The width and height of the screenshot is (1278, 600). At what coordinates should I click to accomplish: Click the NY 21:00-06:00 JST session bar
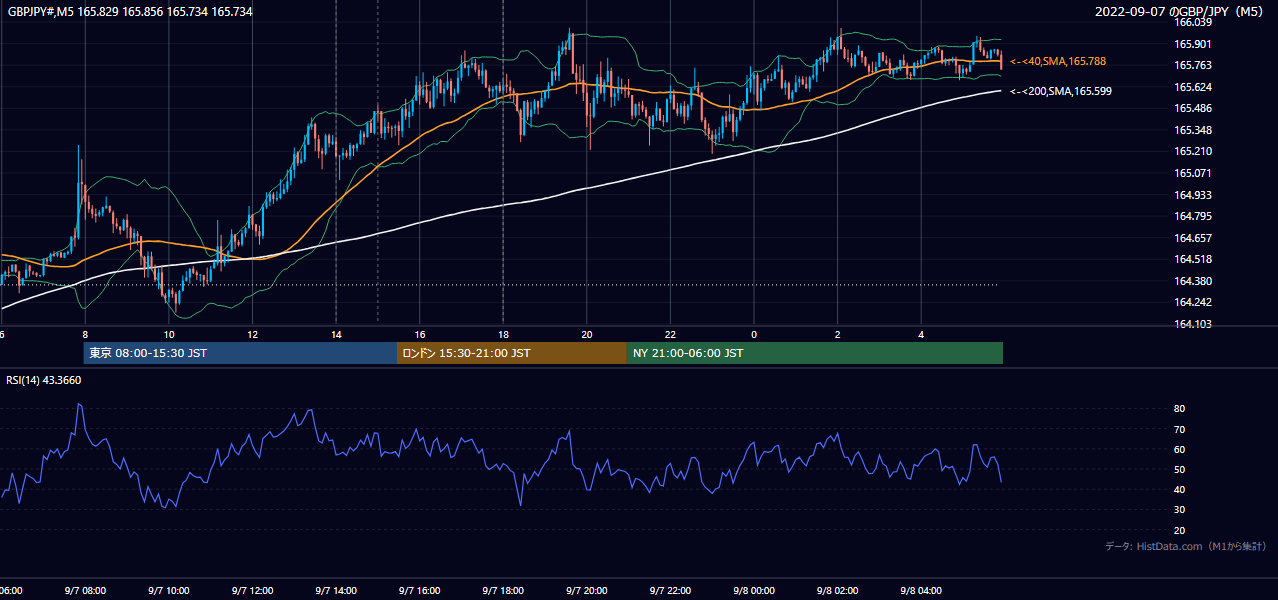pyautogui.click(x=815, y=353)
